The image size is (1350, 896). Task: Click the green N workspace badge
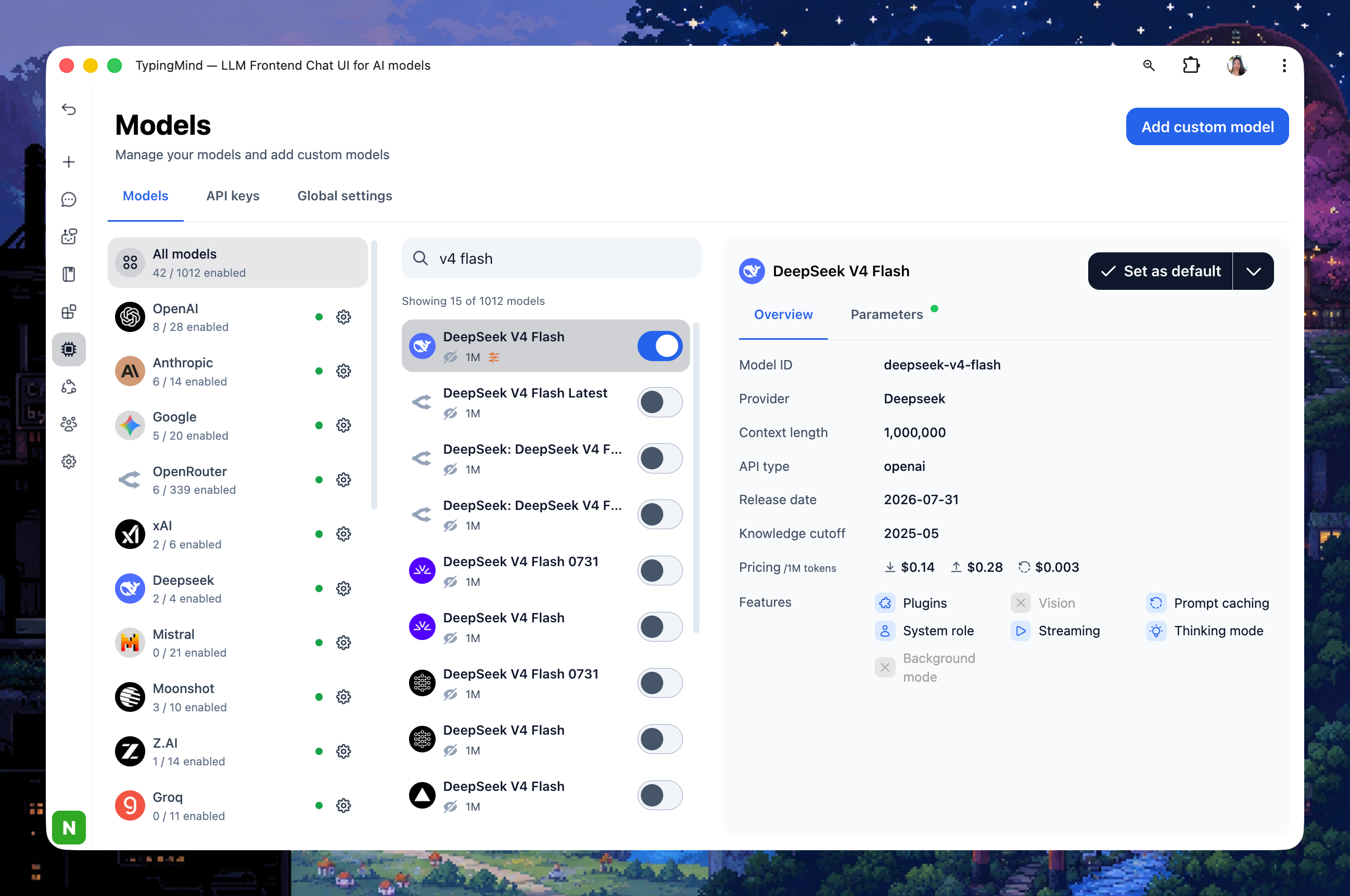point(69,827)
